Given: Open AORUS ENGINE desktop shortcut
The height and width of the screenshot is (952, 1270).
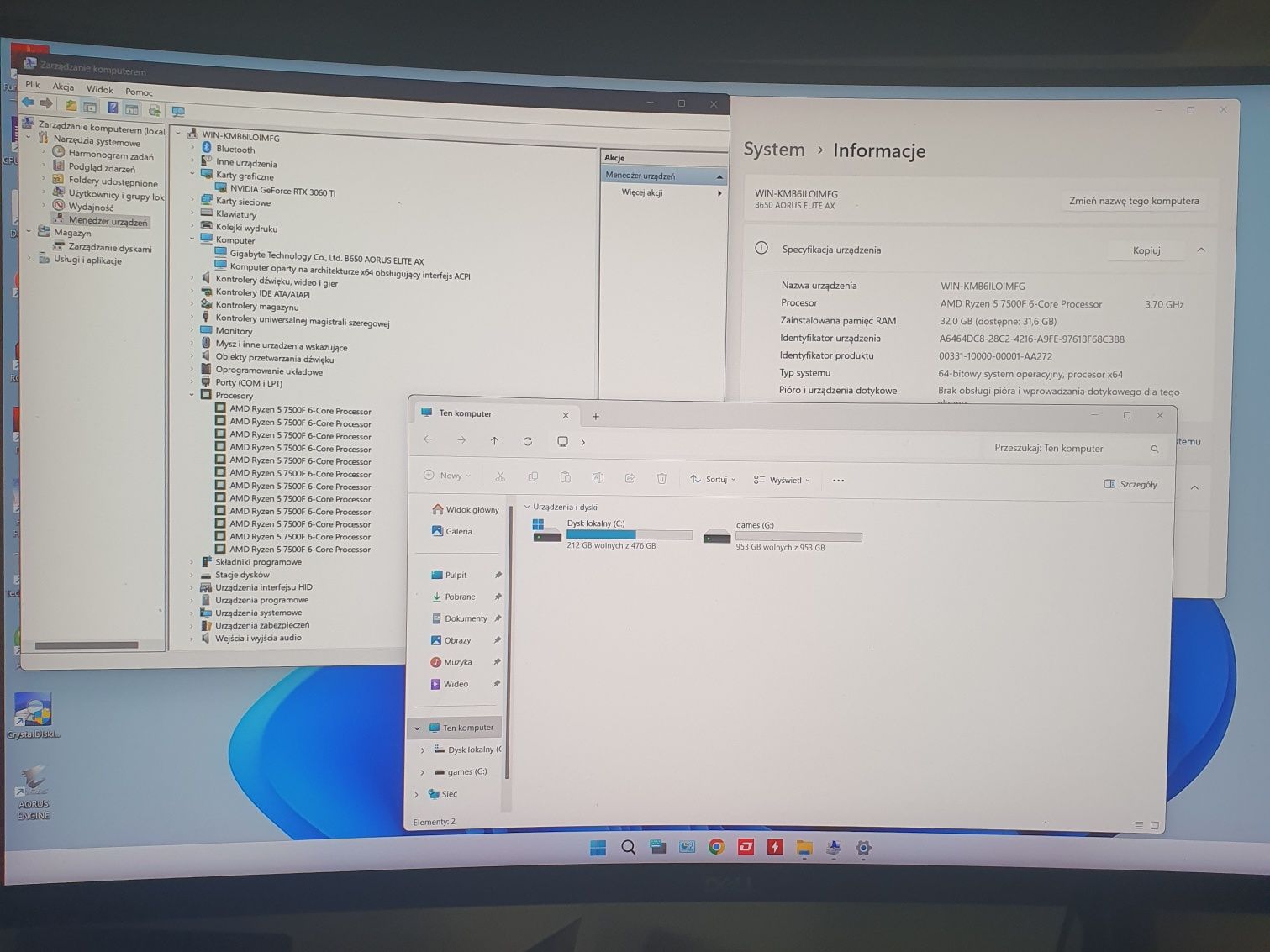Looking at the screenshot, I should 34,792.
